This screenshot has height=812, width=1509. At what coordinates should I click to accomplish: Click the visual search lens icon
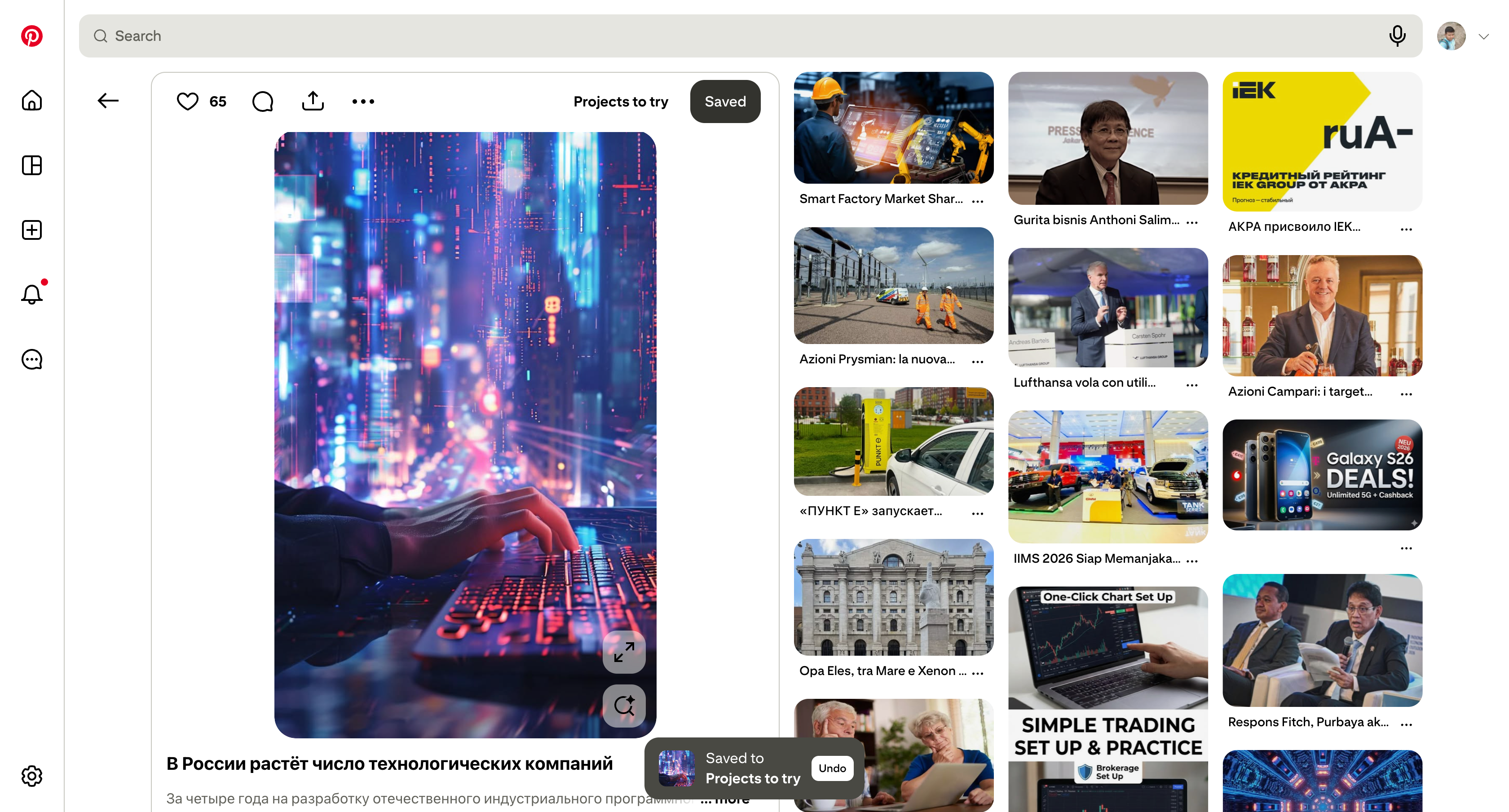point(624,706)
